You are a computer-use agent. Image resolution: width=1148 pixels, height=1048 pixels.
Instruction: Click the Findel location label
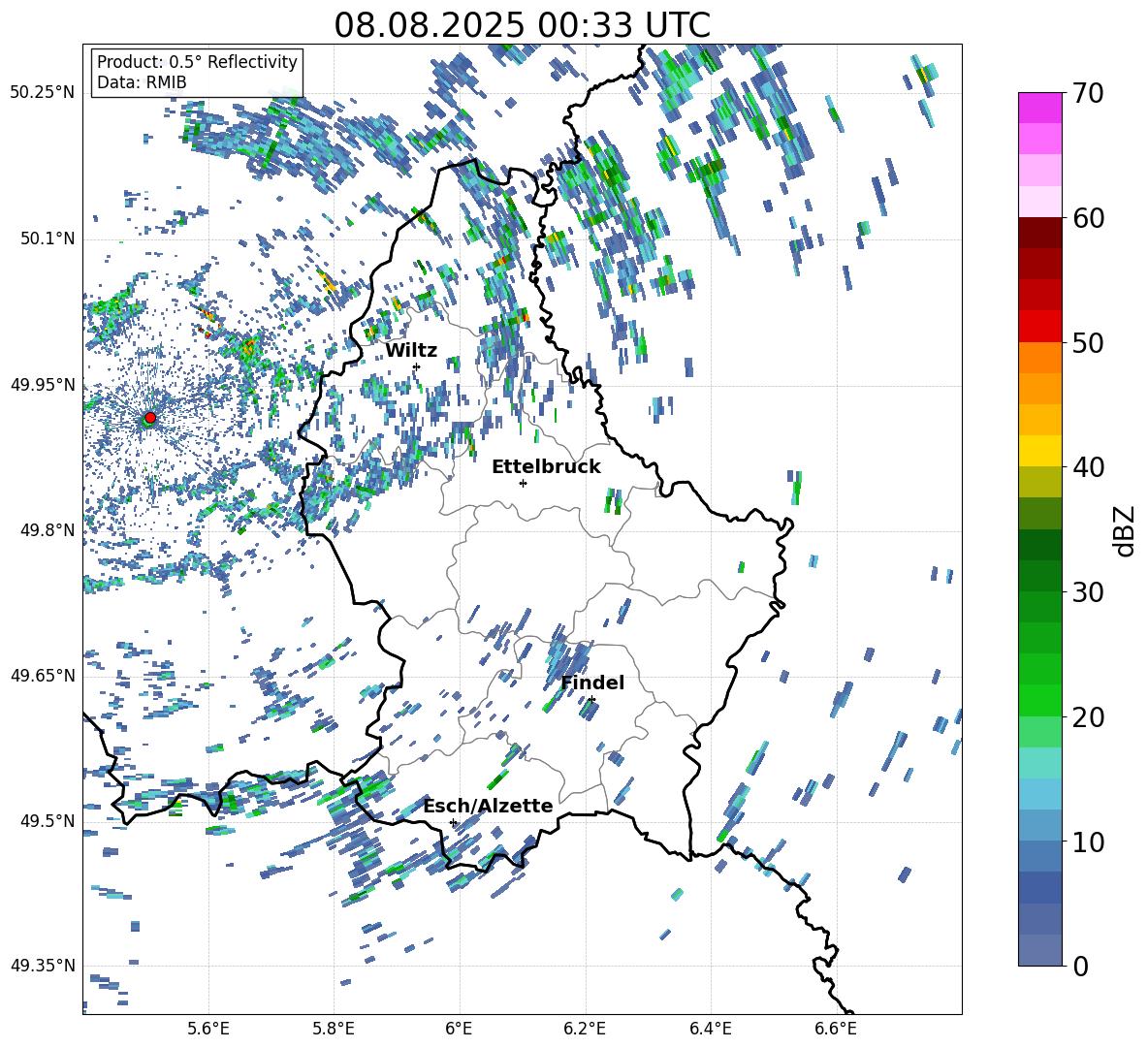click(x=592, y=683)
